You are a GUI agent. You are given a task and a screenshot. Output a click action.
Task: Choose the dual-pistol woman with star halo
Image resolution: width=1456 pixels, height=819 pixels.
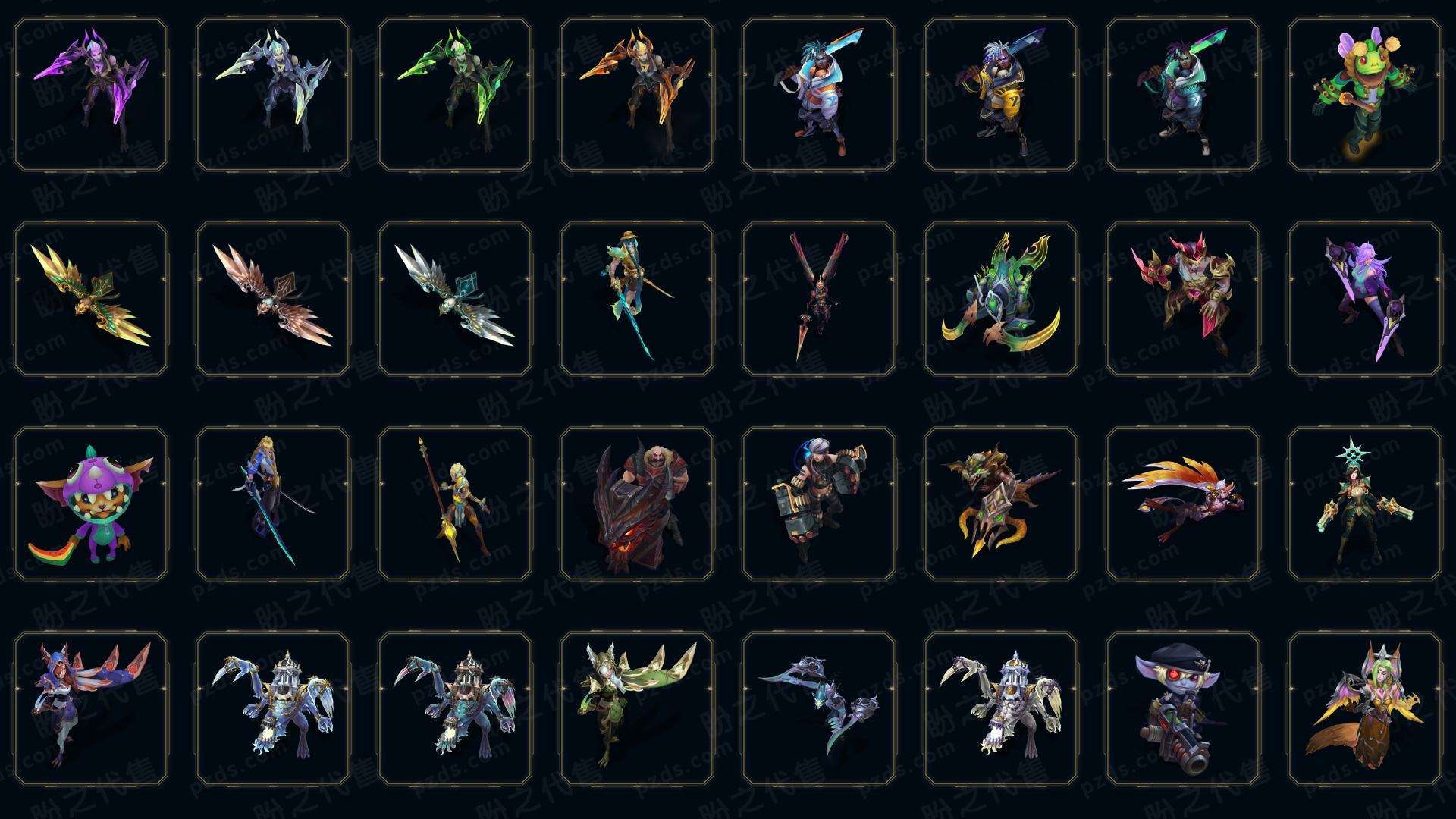point(1365,504)
